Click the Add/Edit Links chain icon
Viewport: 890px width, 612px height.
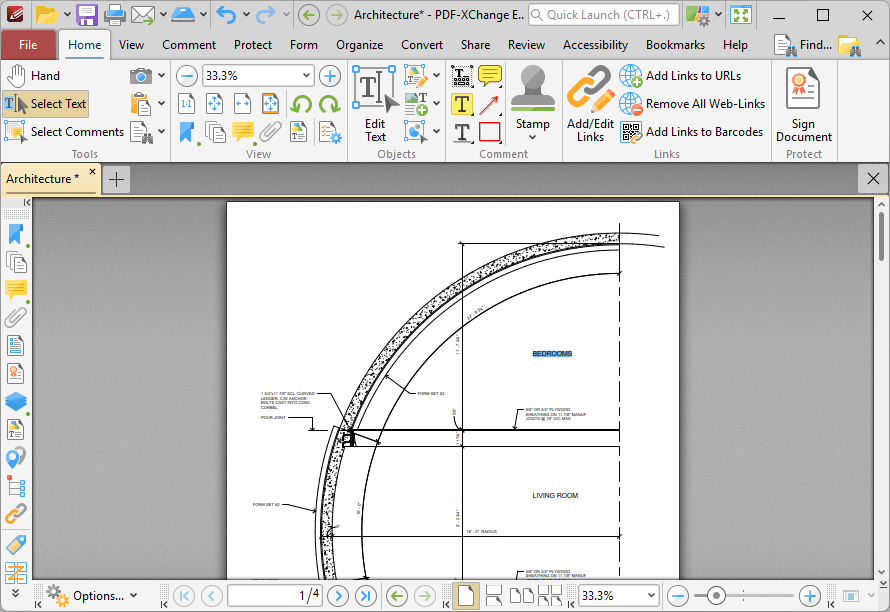click(x=590, y=104)
